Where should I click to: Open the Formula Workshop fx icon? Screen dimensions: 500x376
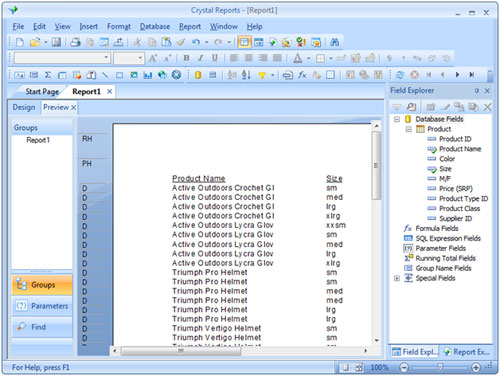point(302,75)
